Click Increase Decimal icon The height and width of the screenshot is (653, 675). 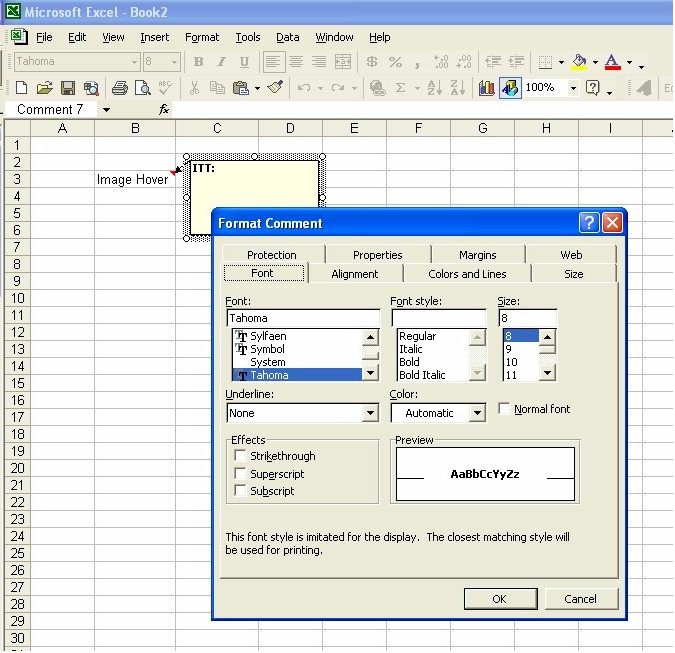point(441,62)
